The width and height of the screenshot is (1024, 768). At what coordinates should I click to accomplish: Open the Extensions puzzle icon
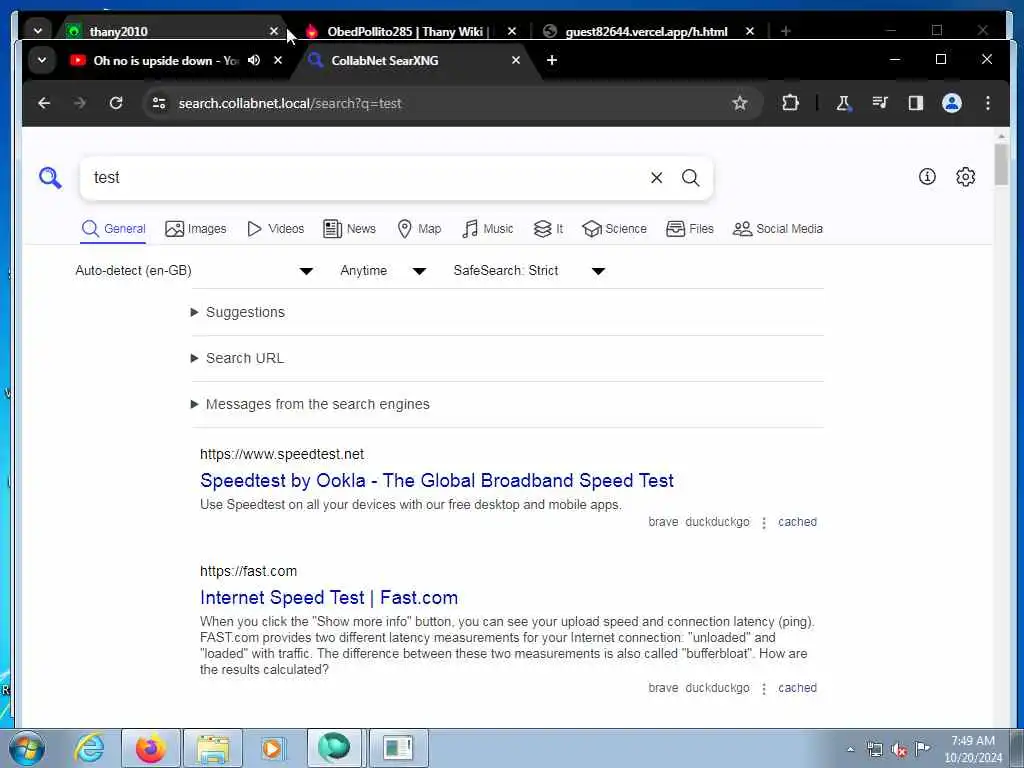tap(790, 103)
